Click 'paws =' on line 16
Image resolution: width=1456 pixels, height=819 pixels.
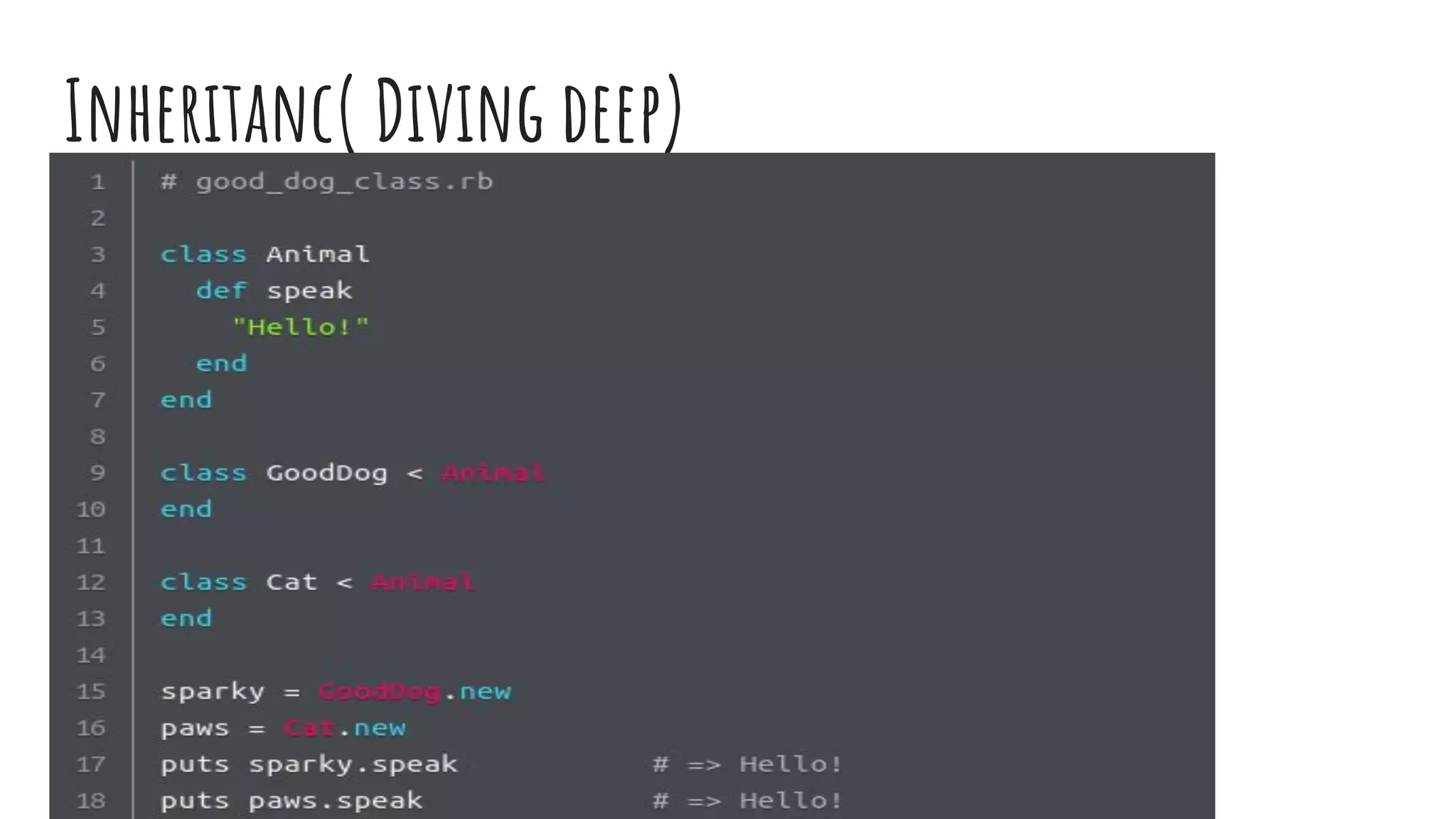pos(213,729)
